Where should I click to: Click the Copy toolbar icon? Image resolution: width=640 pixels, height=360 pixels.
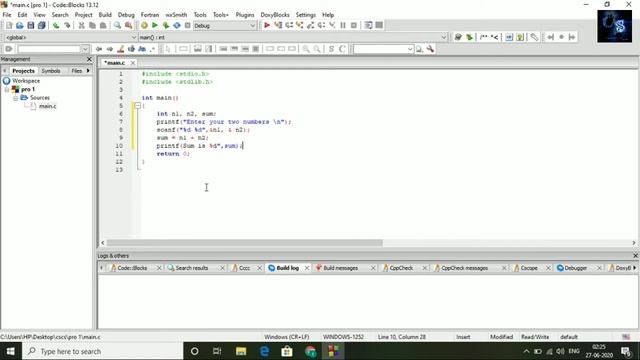coord(92,25)
